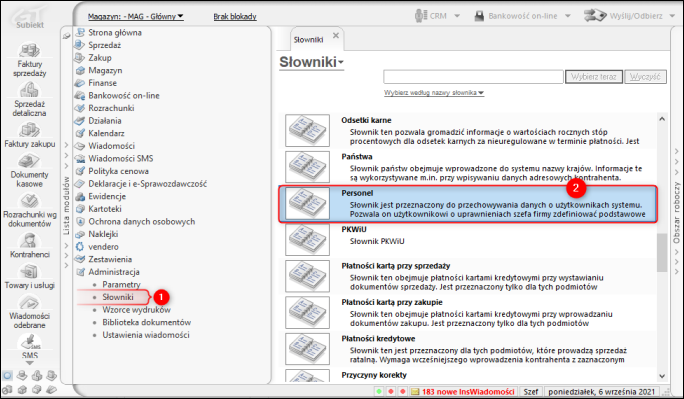The height and width of the screenshot is (399, 684).
Task: Open Faktury sprzedaży shortcut icon
Action: pos(30,51)
